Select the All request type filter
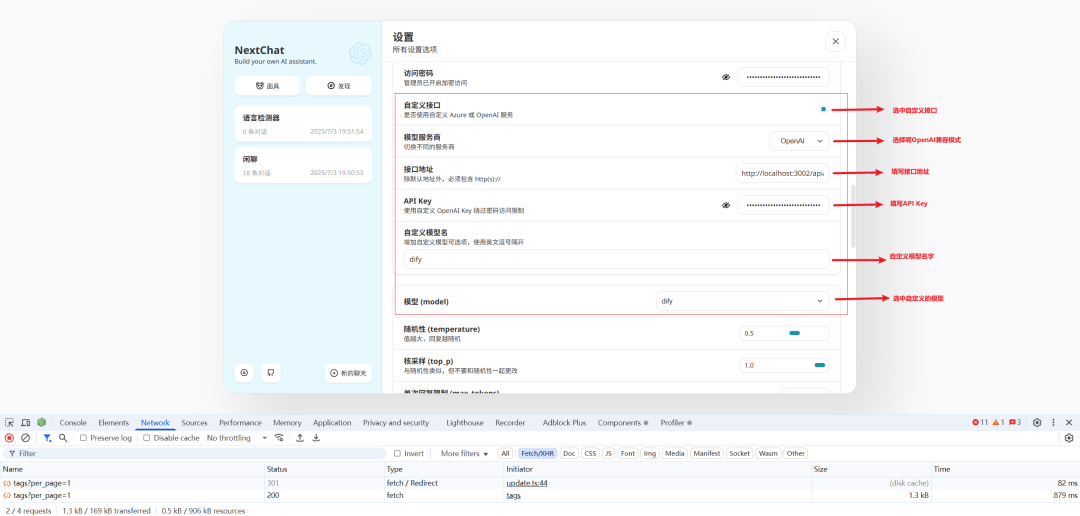Image resolution: width=1080 pixels, height=516 pixels. pyautogui.click(x=506, y=453)
